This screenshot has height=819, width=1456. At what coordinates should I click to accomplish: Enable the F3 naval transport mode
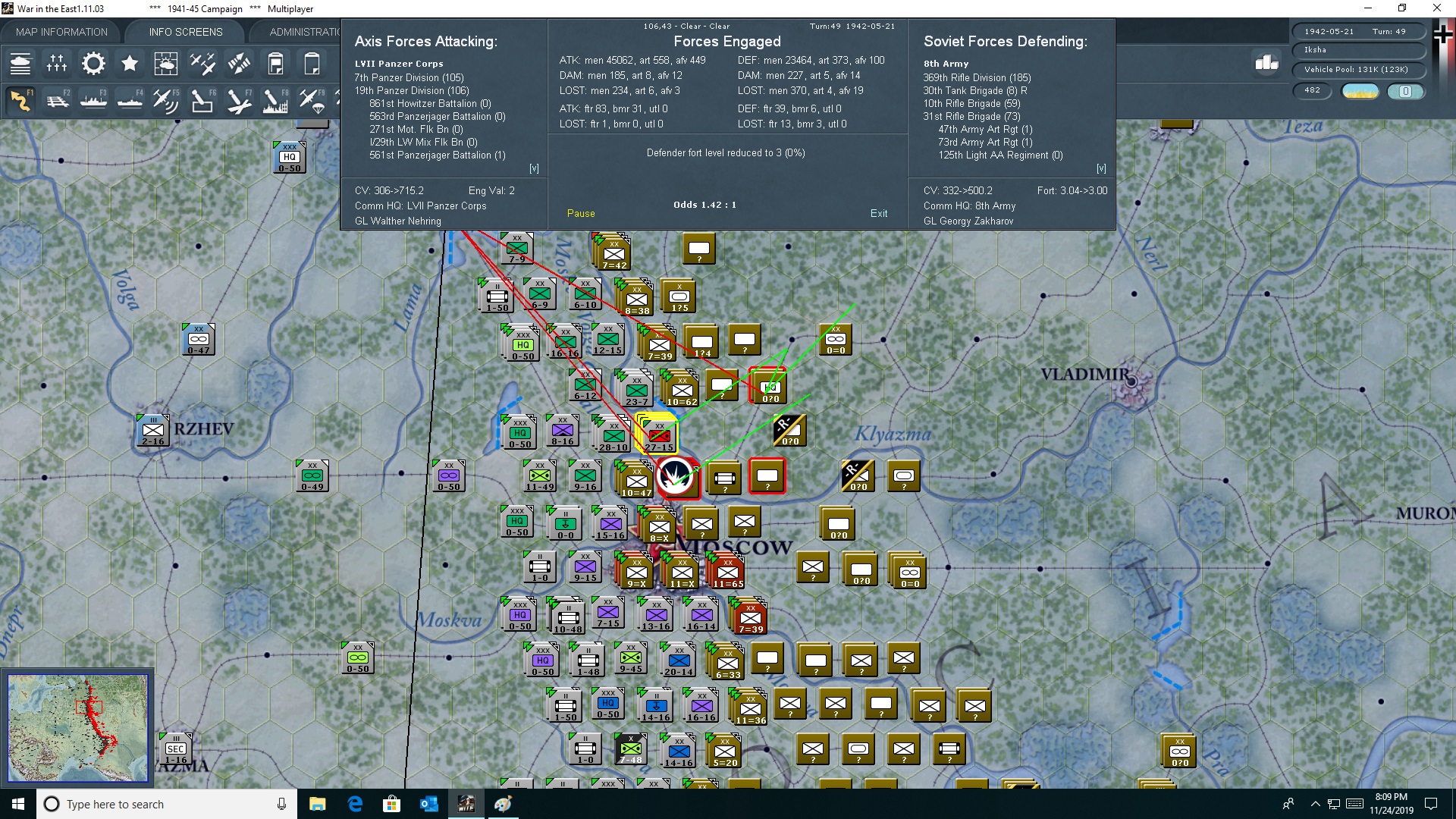tap(93, 100)
